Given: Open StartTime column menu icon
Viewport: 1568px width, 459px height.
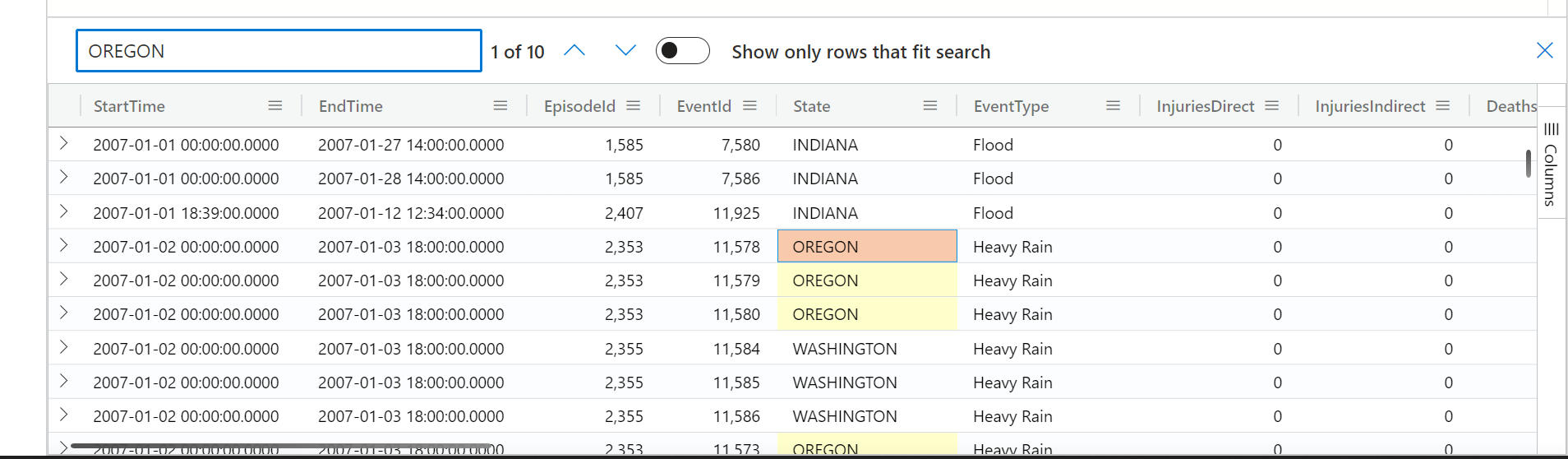Looking at the screenshot, I should click(275, 106).
